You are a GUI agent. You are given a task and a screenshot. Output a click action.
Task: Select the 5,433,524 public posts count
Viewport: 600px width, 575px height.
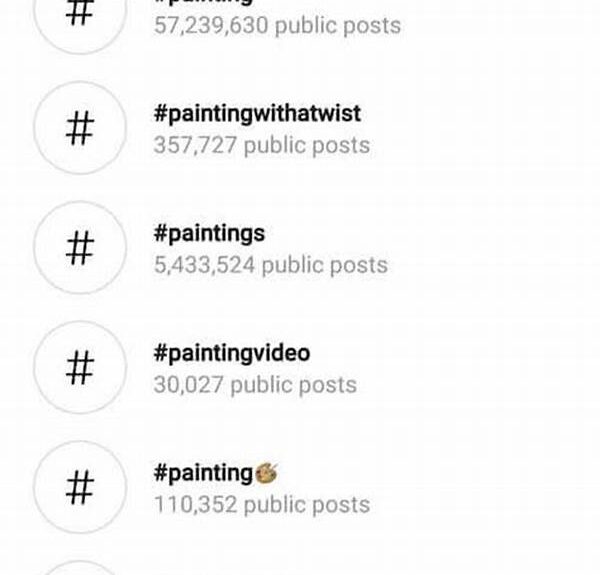(x=271, y=265)
